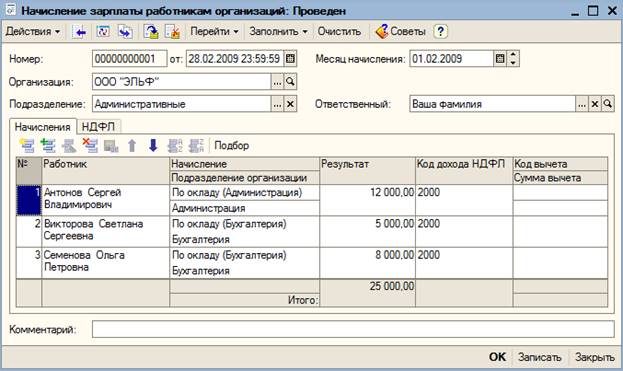Switch to the НДФЛ tab
The image size is (623, 371).
tap(98, 127)
